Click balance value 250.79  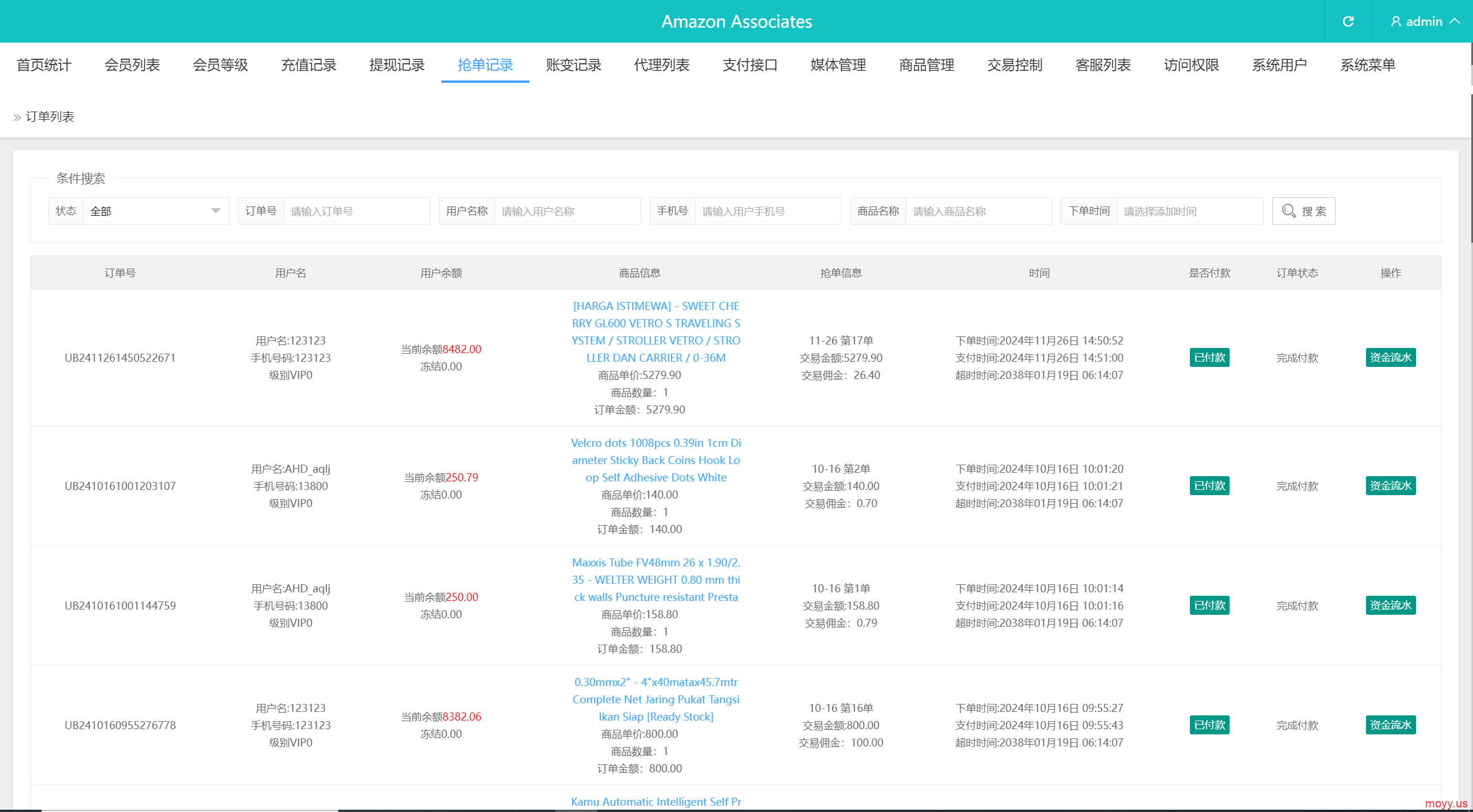click(x=462, y=477)
